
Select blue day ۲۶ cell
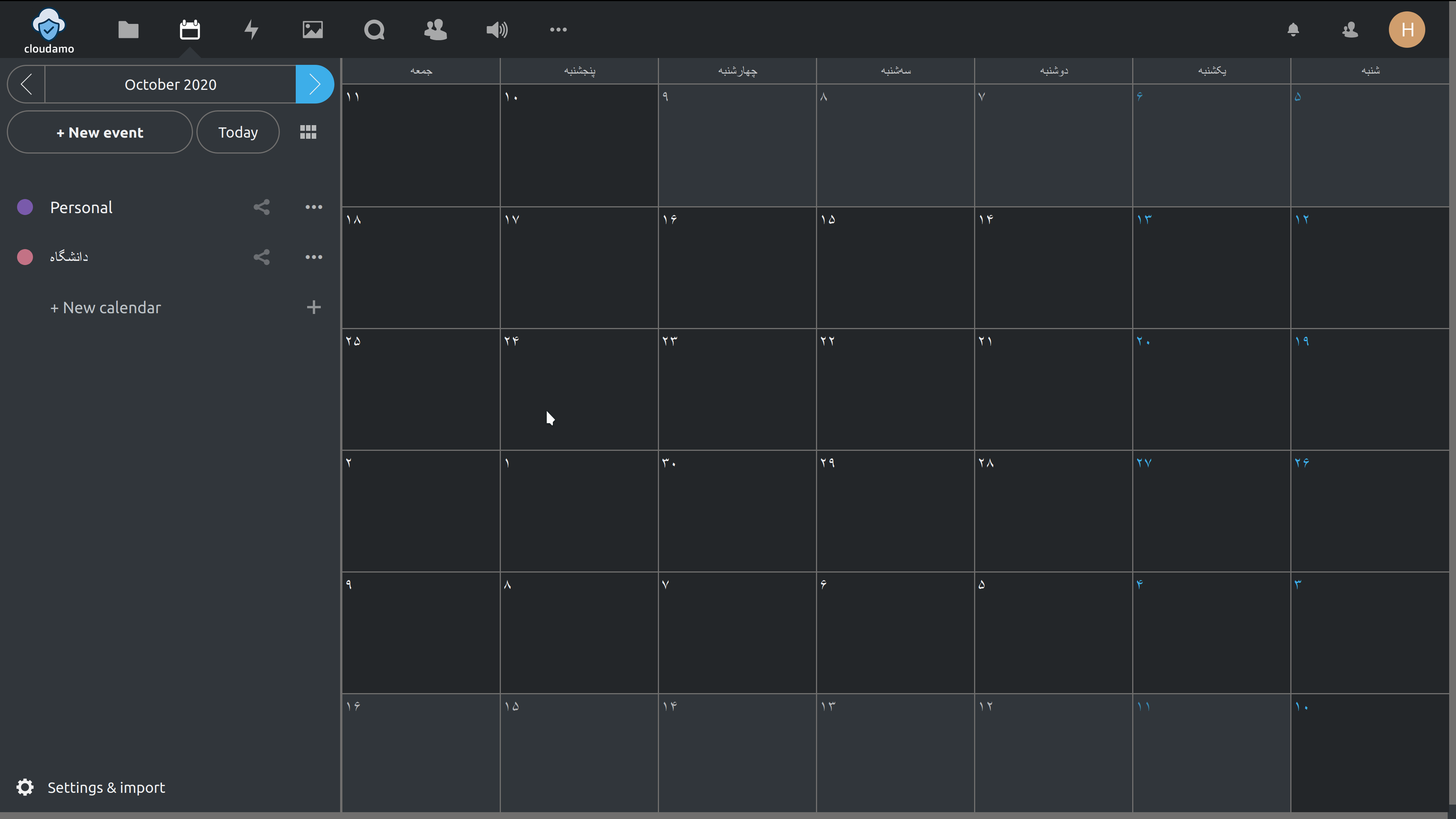click(1370, 511)
